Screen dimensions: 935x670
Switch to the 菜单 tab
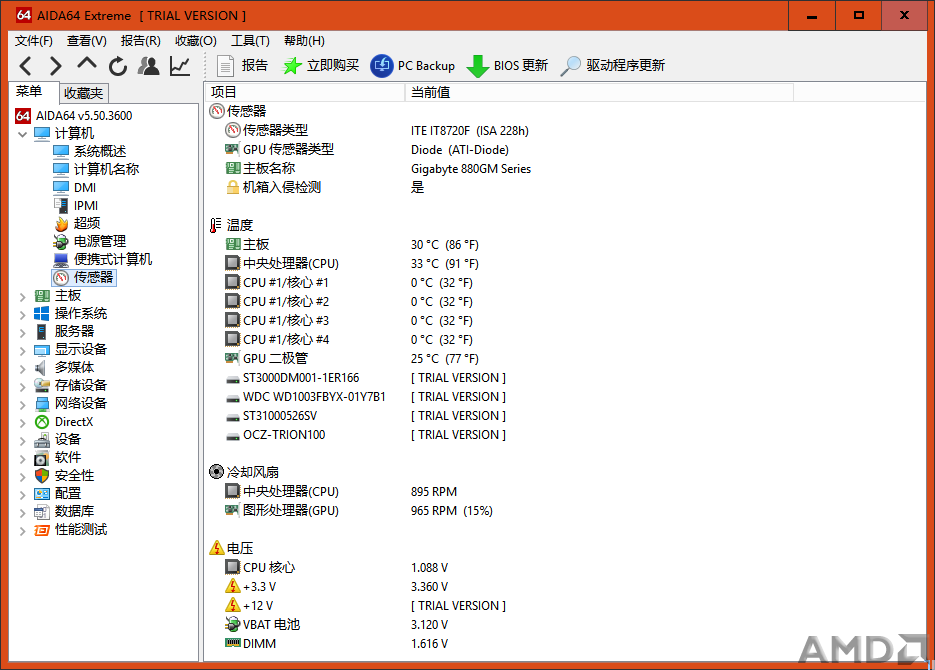[x=33, y=92]
